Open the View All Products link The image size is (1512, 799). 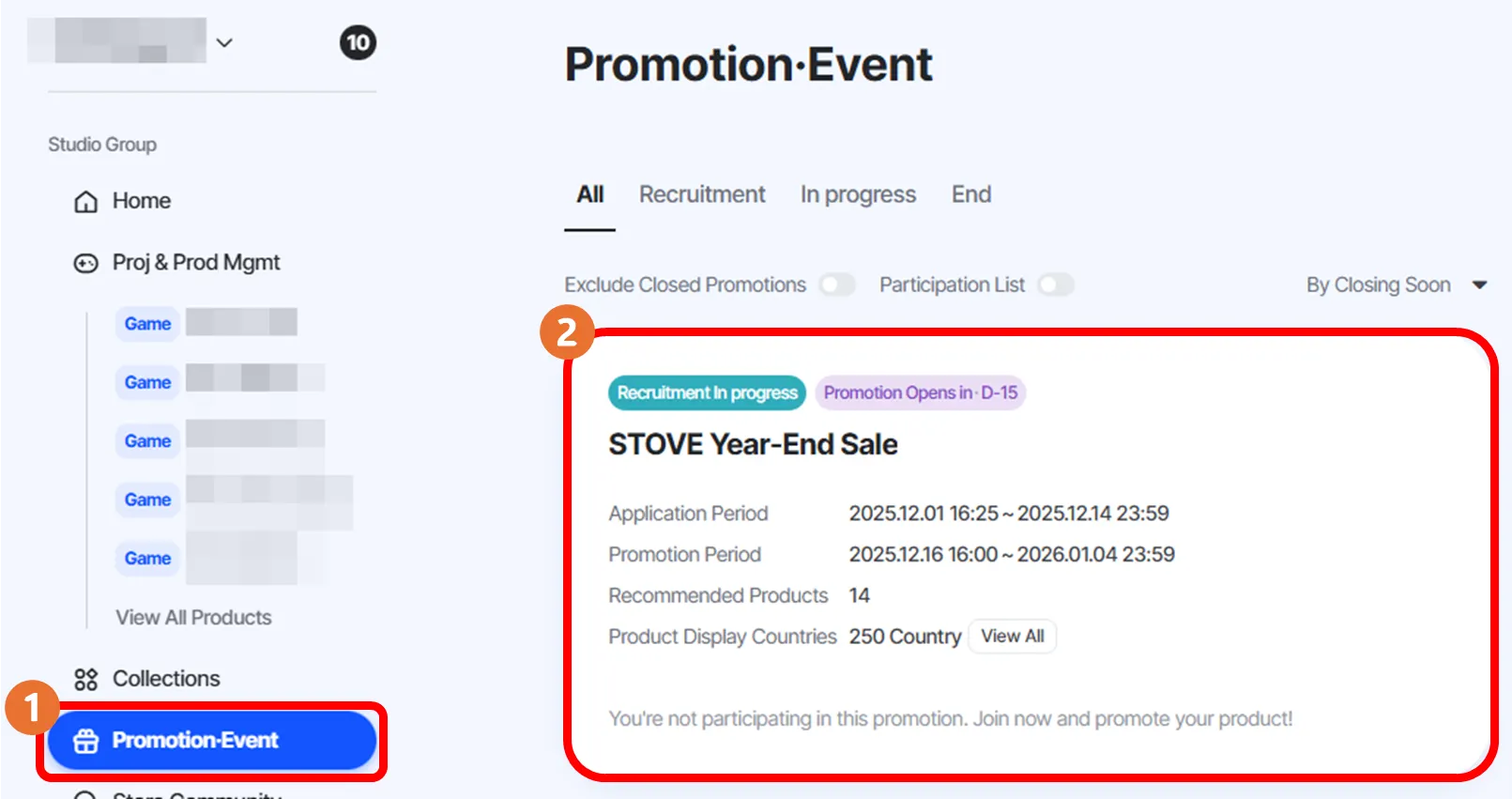click(x=193, y=618)
